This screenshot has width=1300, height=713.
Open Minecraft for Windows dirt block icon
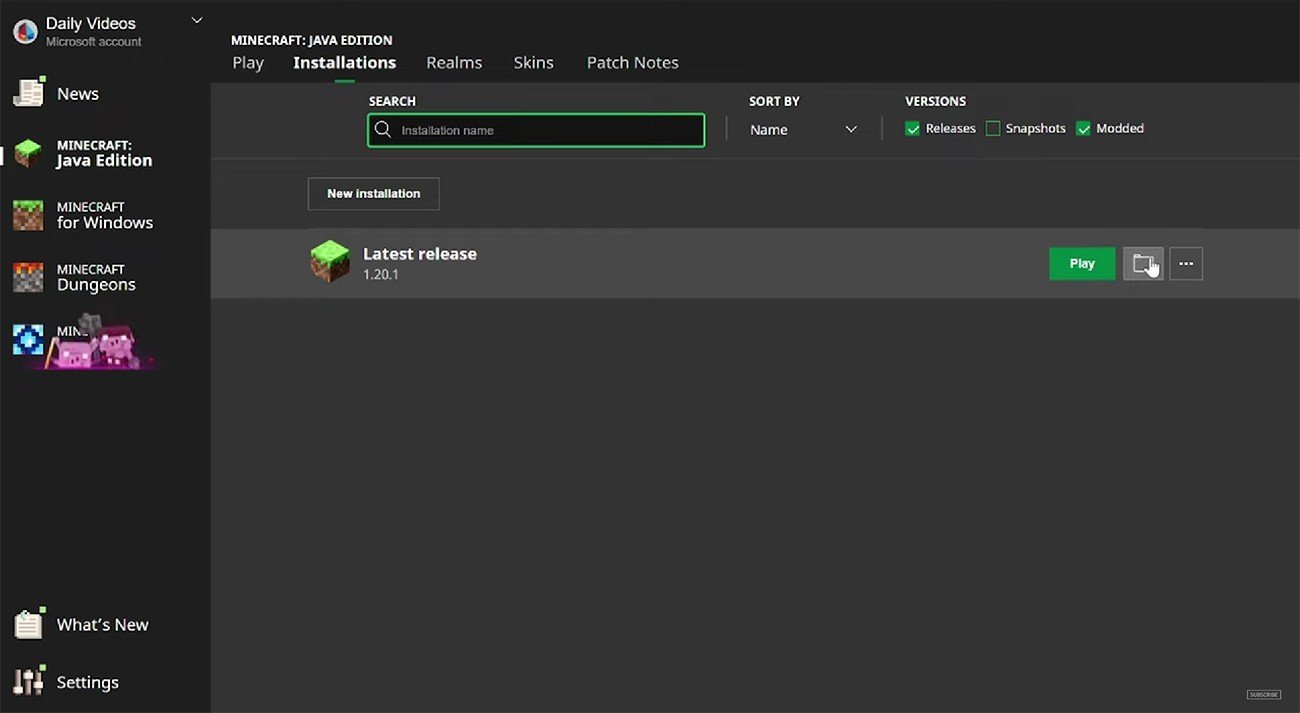[x=28, y=215]
